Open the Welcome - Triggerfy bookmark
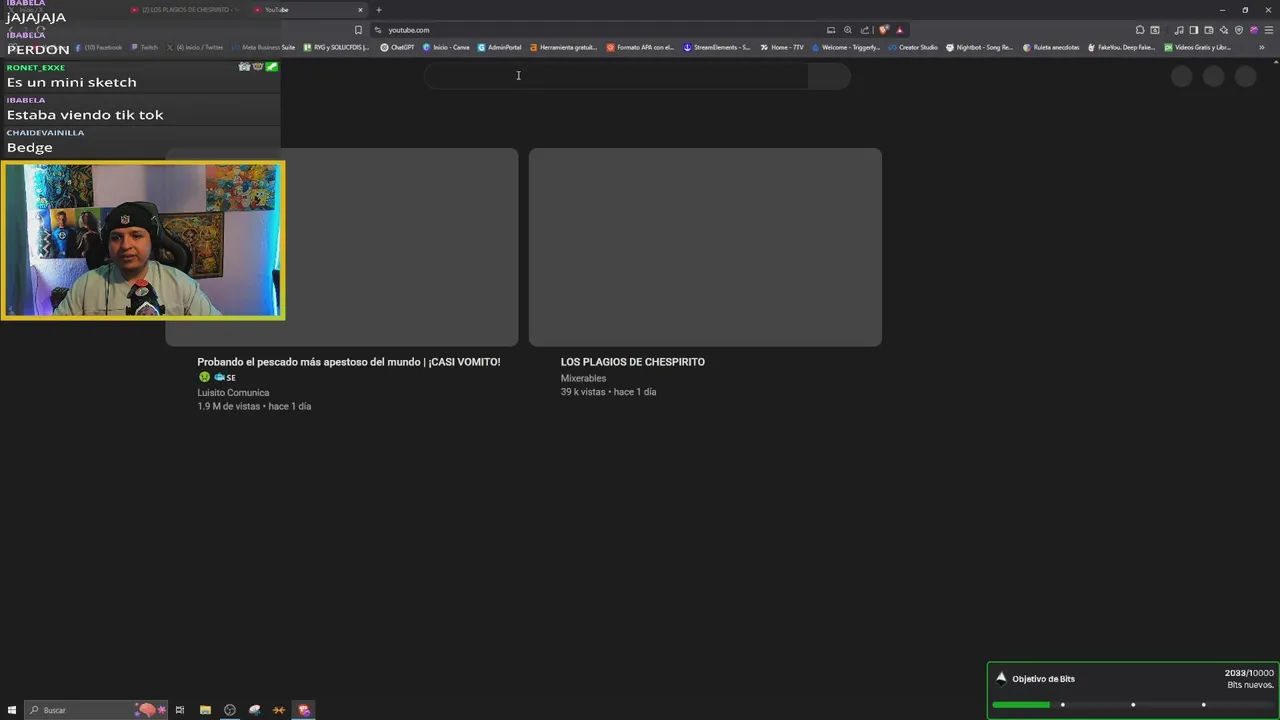This screenshot has width=1280, height=720. pyautogui.click(x=846, y=47)
